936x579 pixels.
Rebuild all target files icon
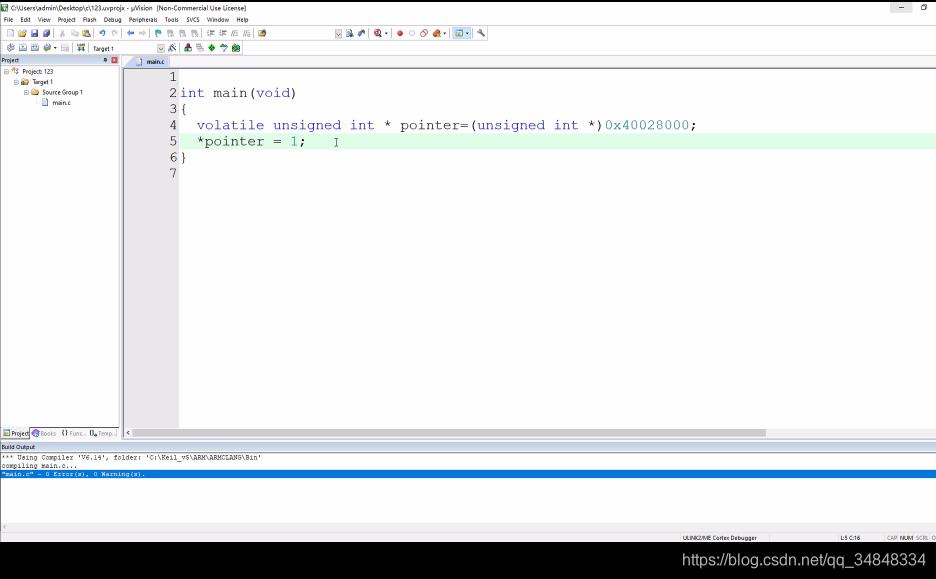[x=35, y=48]
